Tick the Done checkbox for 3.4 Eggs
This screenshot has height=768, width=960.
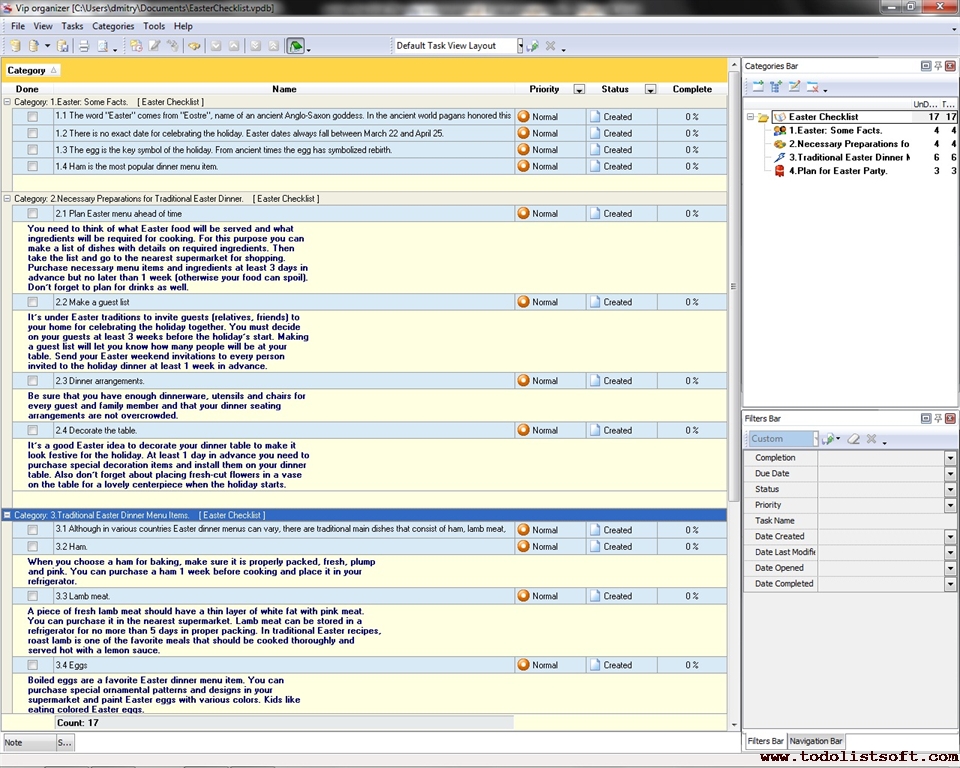tap(33, 665)
